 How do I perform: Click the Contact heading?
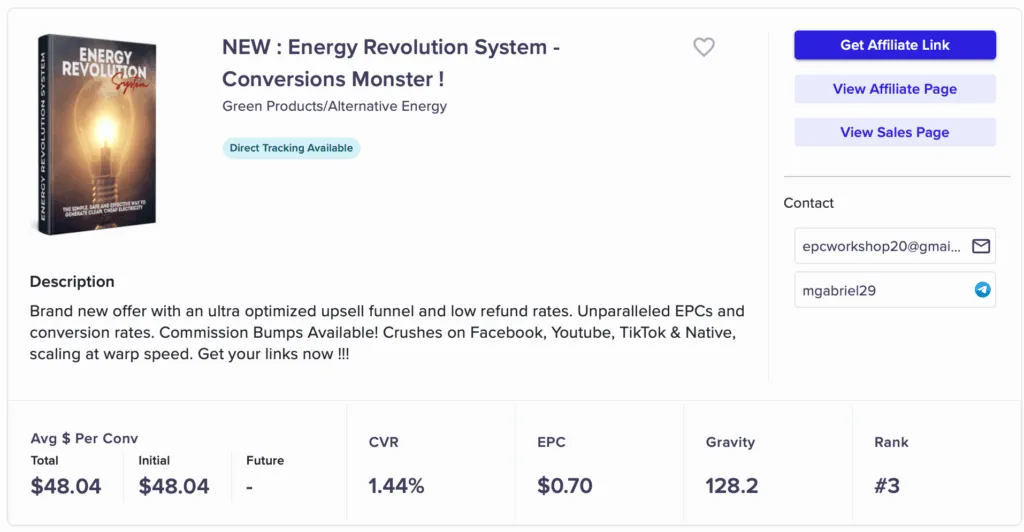(808, 203)
